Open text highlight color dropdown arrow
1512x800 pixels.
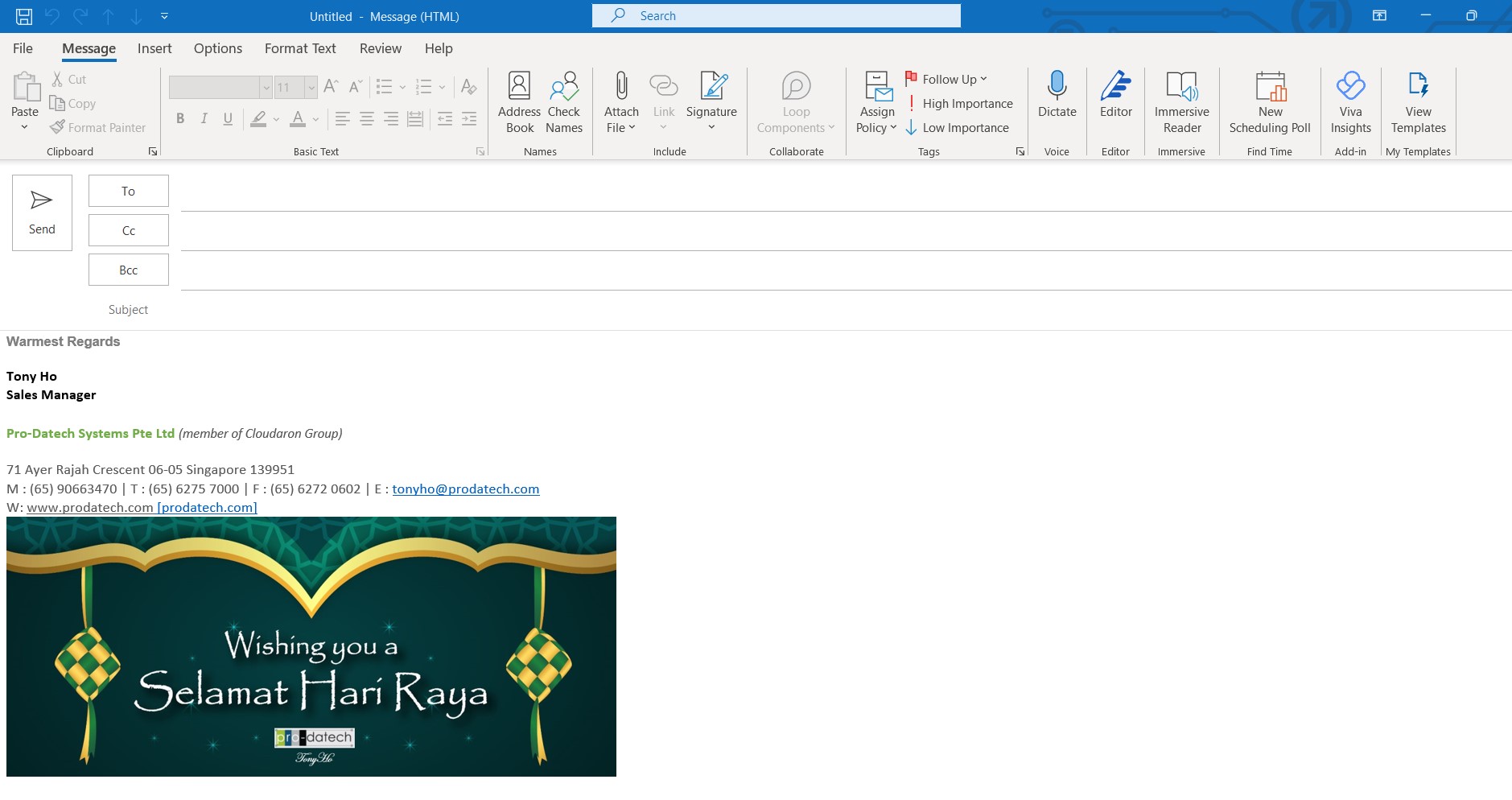277,119
